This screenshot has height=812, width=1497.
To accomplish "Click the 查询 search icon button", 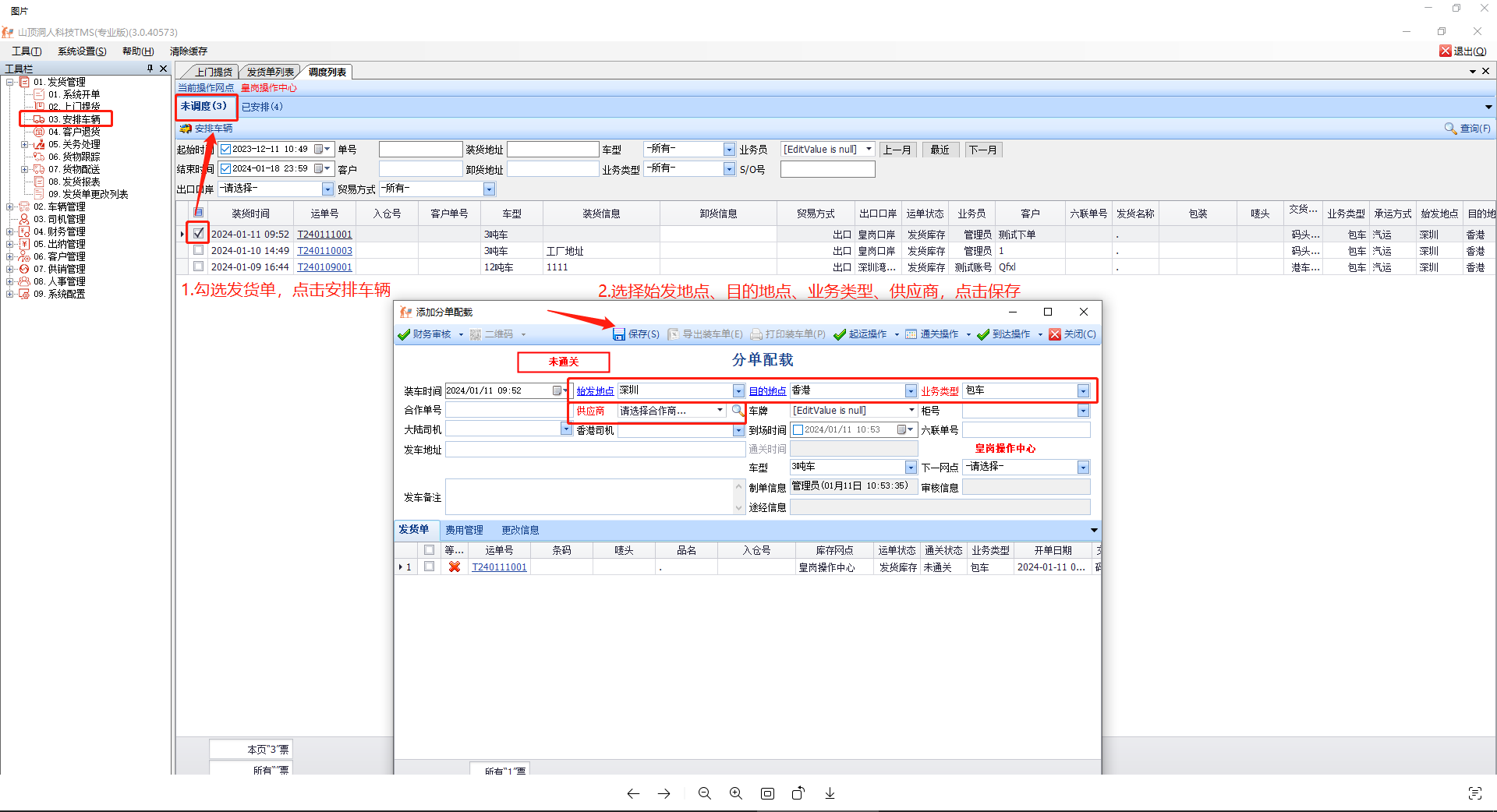I will pyautogui.click(x=1450, y=129).
